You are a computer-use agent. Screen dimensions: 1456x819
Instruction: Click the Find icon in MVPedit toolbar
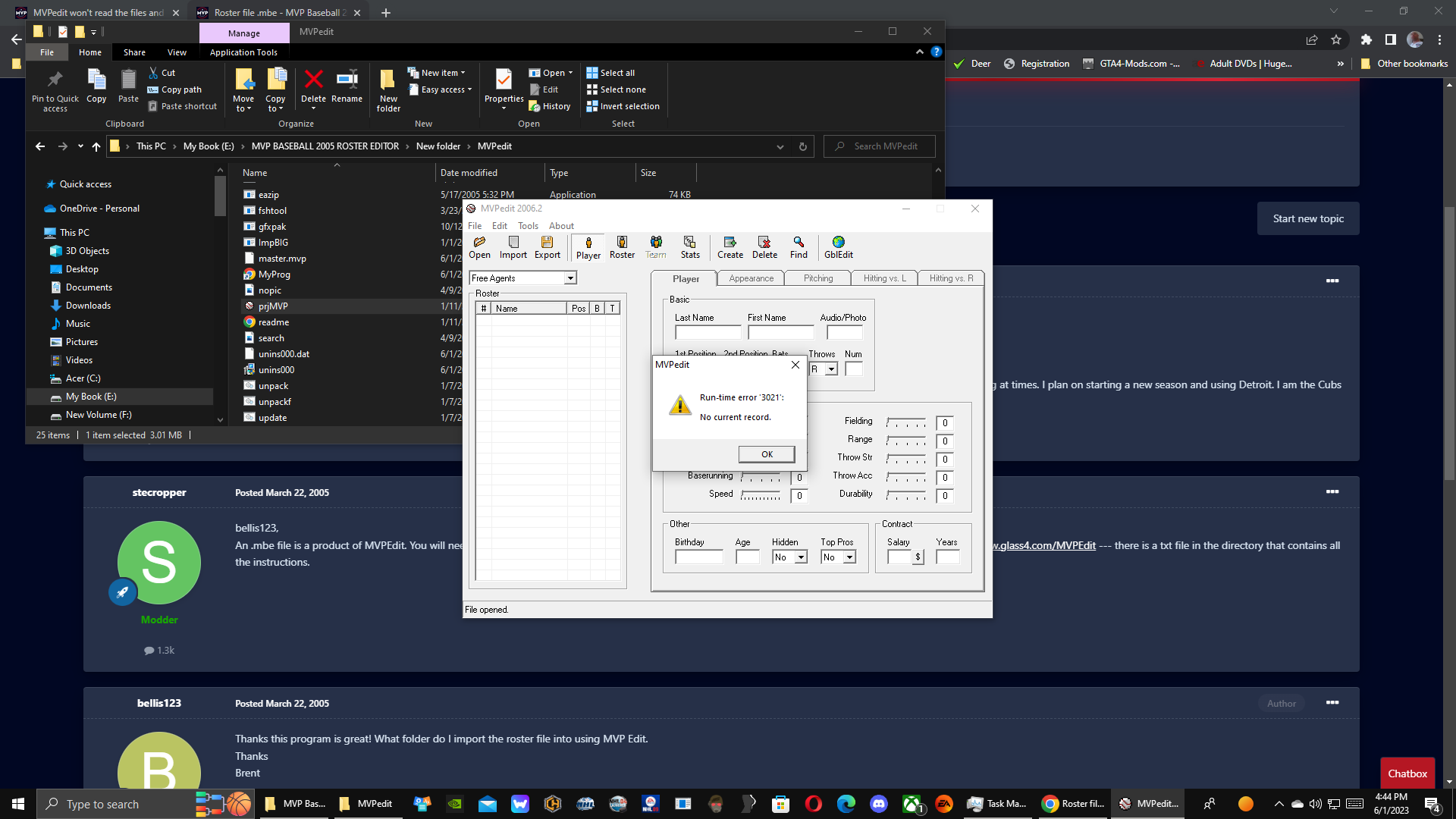799,247
